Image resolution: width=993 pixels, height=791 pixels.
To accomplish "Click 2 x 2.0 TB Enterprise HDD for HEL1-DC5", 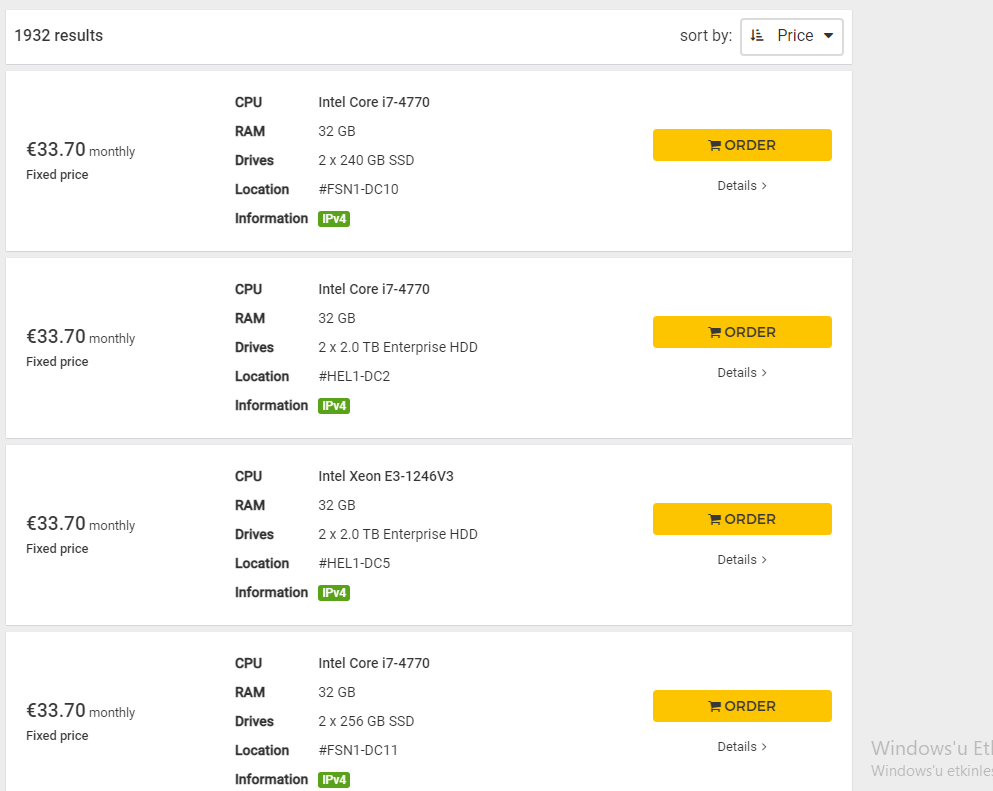I will pos(398,534).
